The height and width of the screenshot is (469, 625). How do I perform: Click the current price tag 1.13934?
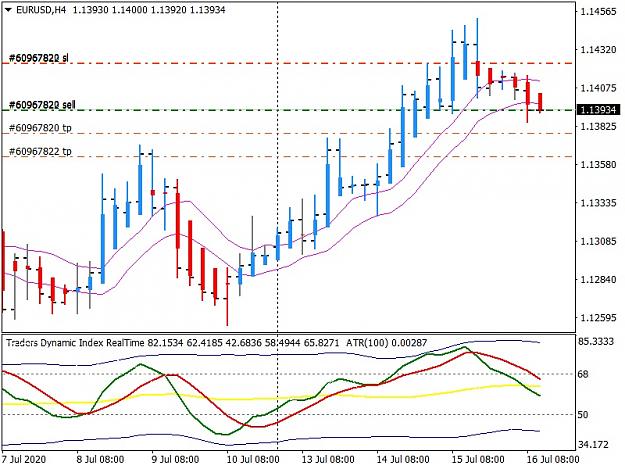pos(598,110)
